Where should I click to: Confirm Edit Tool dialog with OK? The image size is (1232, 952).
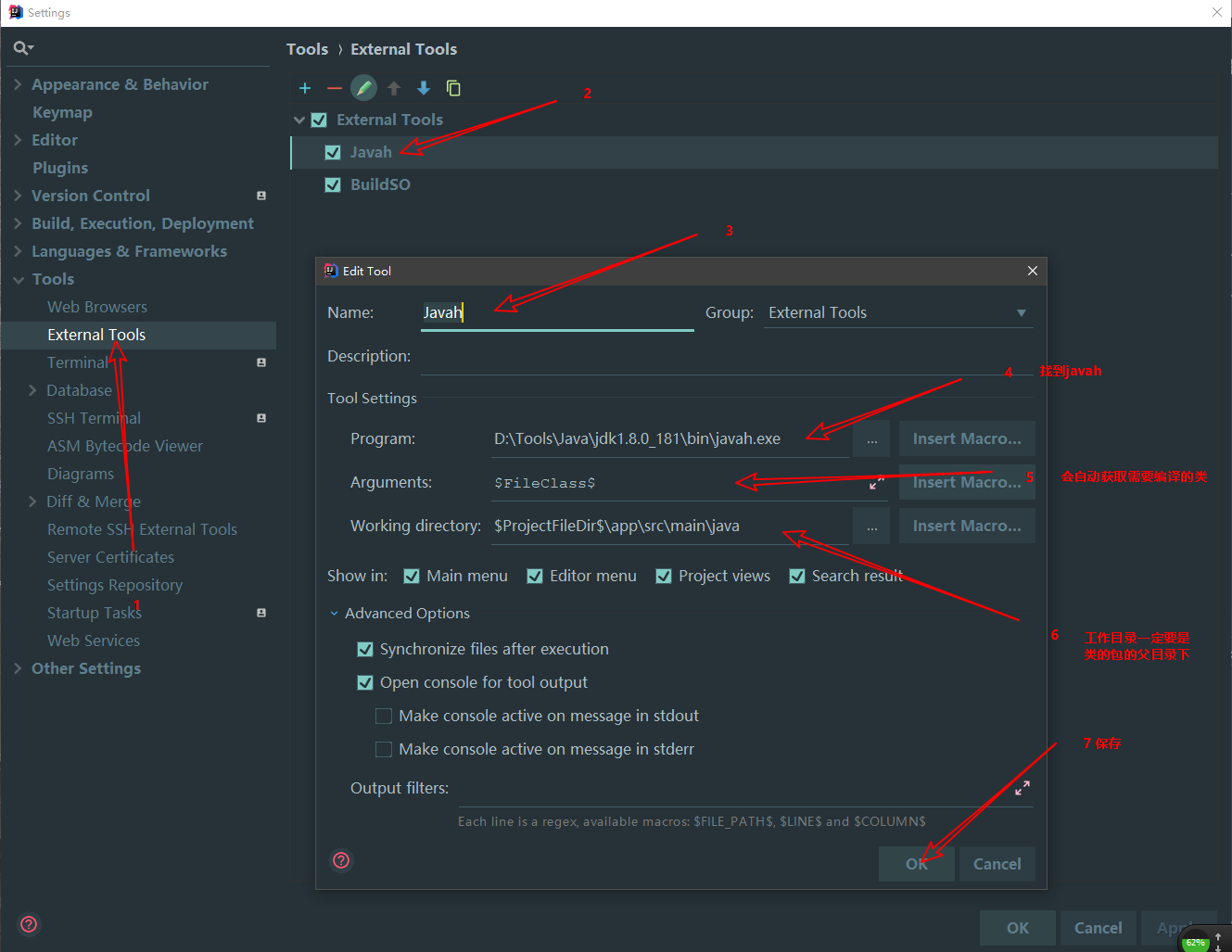tap(917, 864)
